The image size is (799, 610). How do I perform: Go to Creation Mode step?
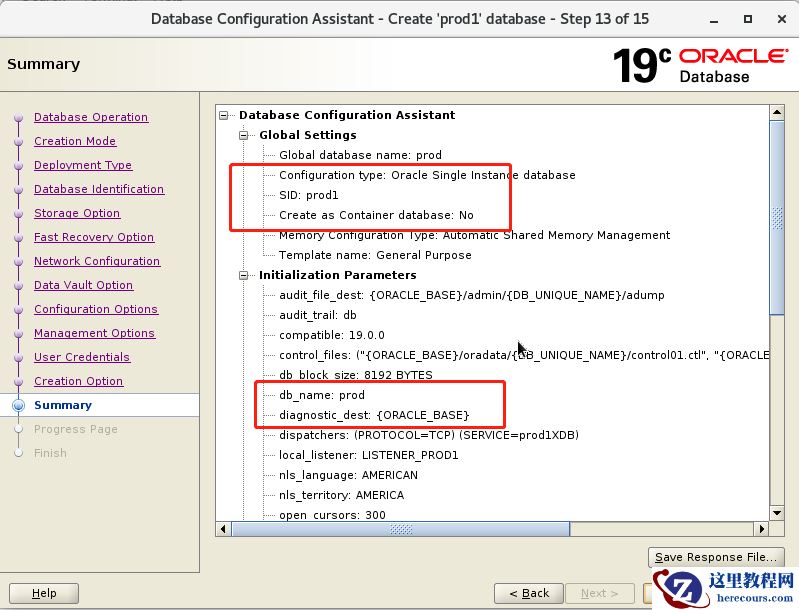(75, 141)
